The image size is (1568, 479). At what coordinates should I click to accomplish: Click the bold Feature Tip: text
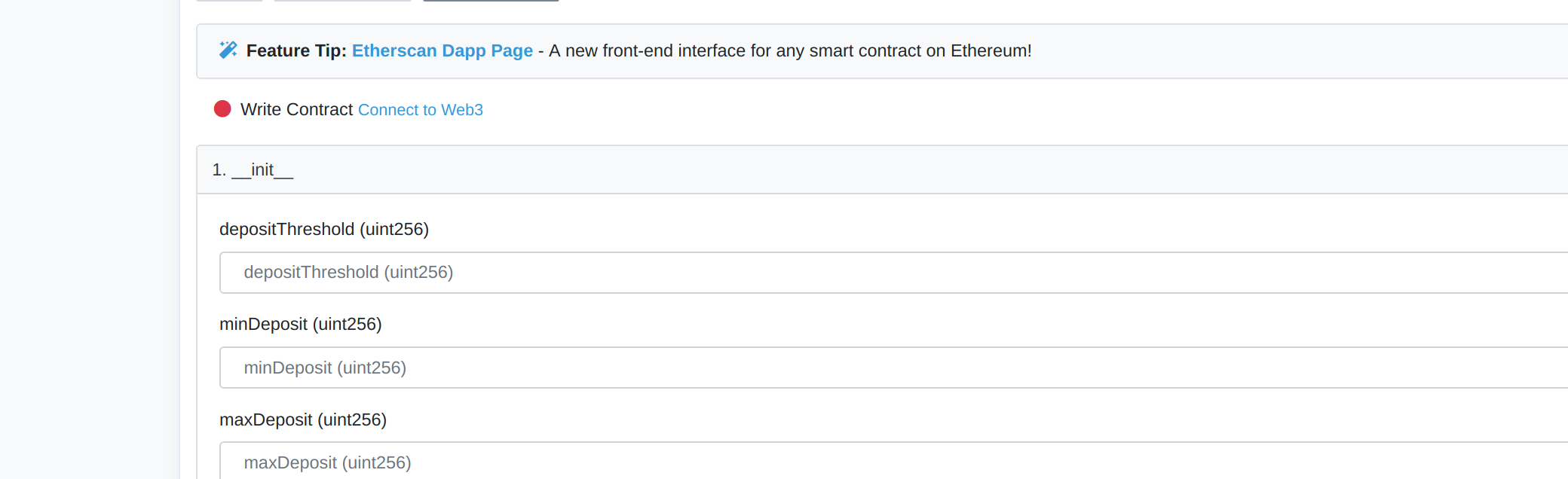coord(296,50)
